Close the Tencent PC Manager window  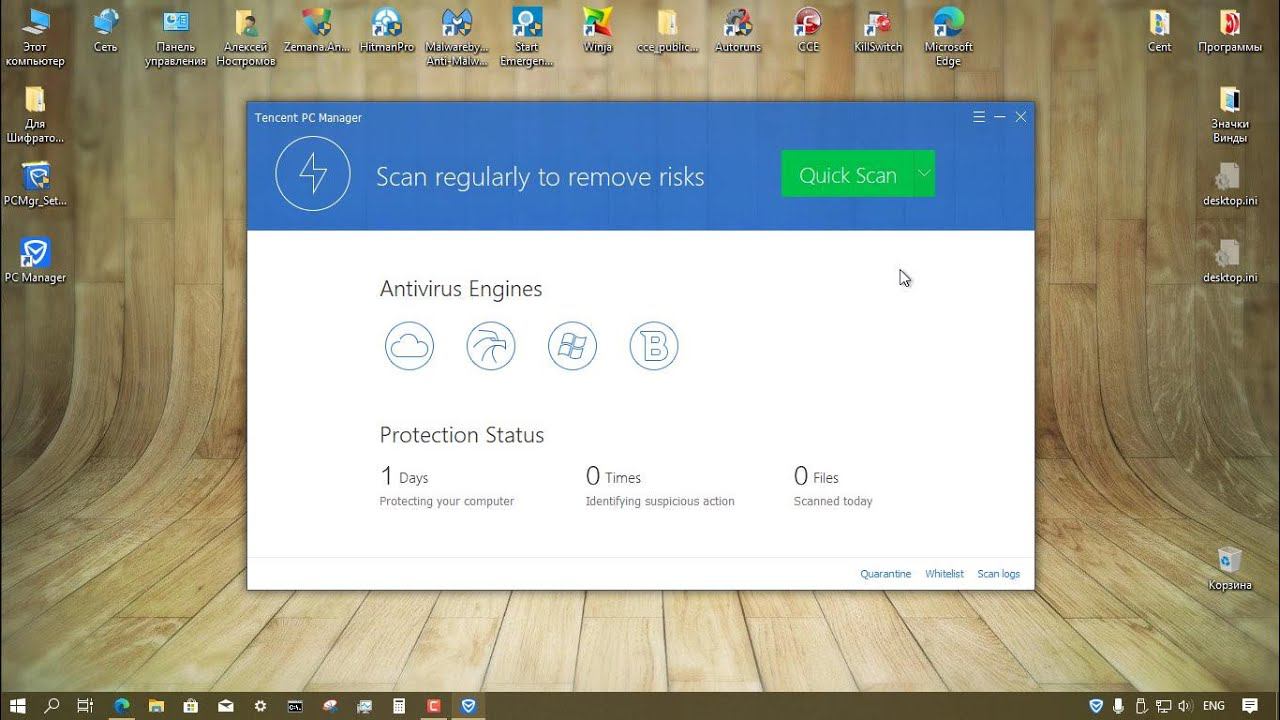1021,117
